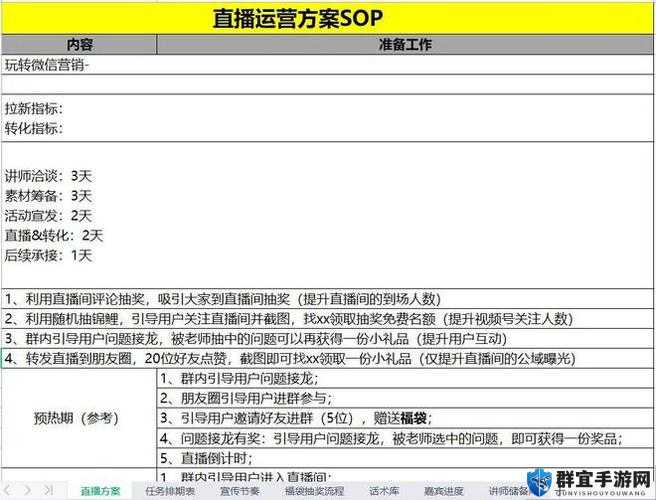Viewport: 656px width, 500px height.
Task: Click the 素材筹备：3天 line
Action: pos(48,195)
